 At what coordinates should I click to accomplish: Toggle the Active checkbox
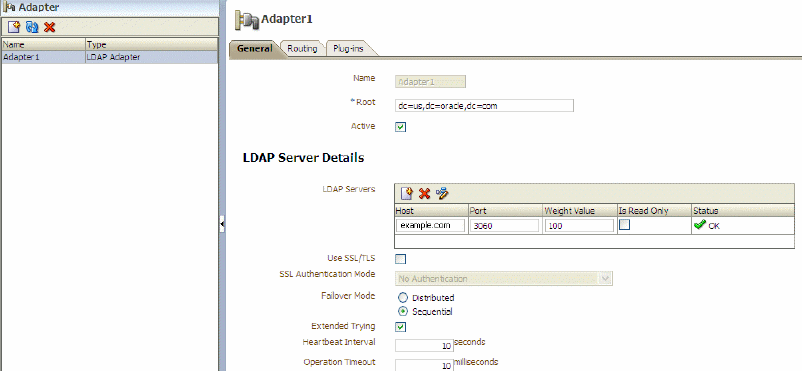click(401, 127)
